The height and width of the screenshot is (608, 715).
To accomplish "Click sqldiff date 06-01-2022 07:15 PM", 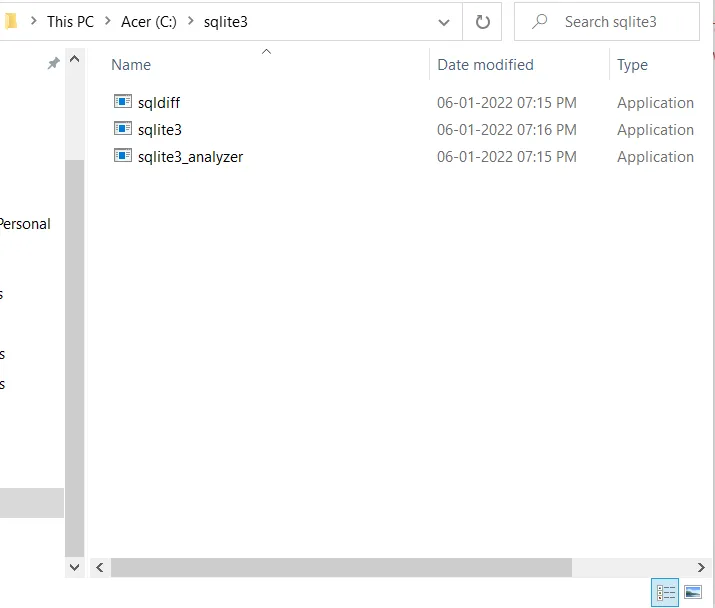I will tap(507, 103).
